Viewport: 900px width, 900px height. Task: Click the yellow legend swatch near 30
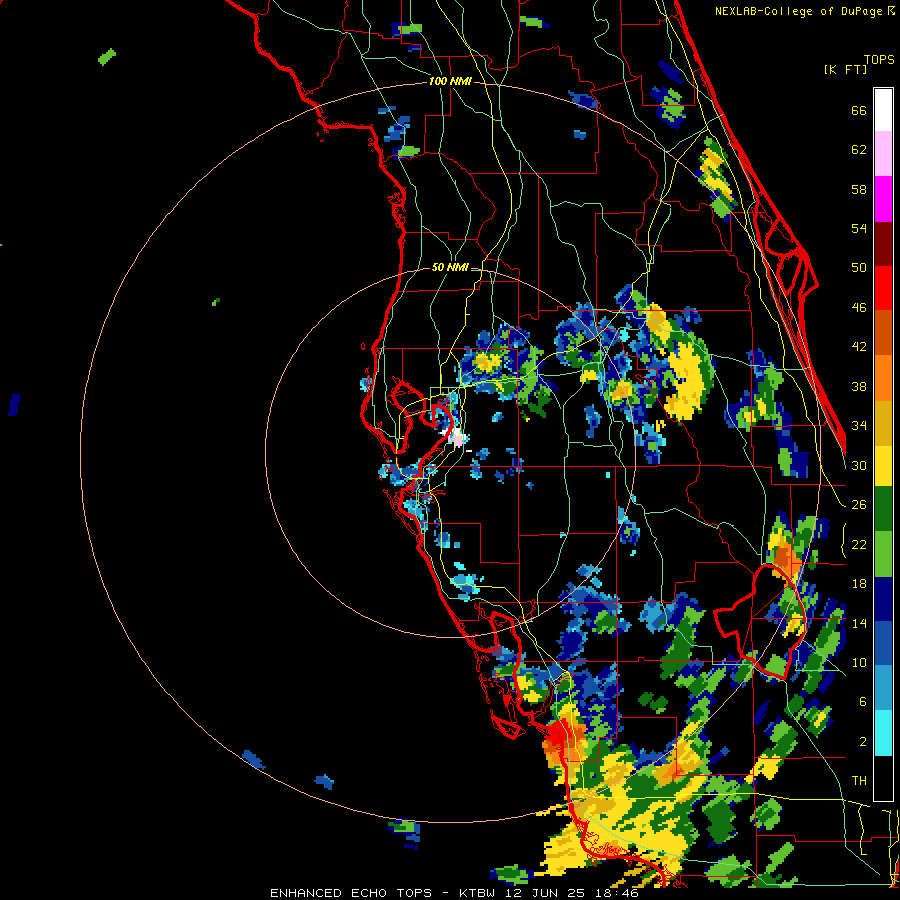click(x=883, y=466)
